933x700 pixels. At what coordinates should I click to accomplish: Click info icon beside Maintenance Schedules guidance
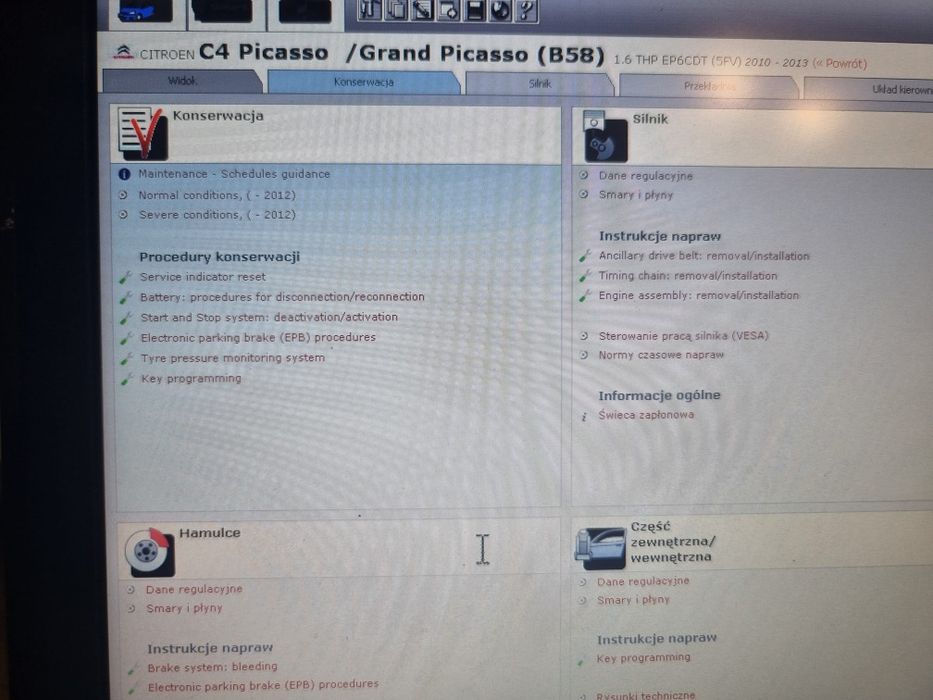124,174
